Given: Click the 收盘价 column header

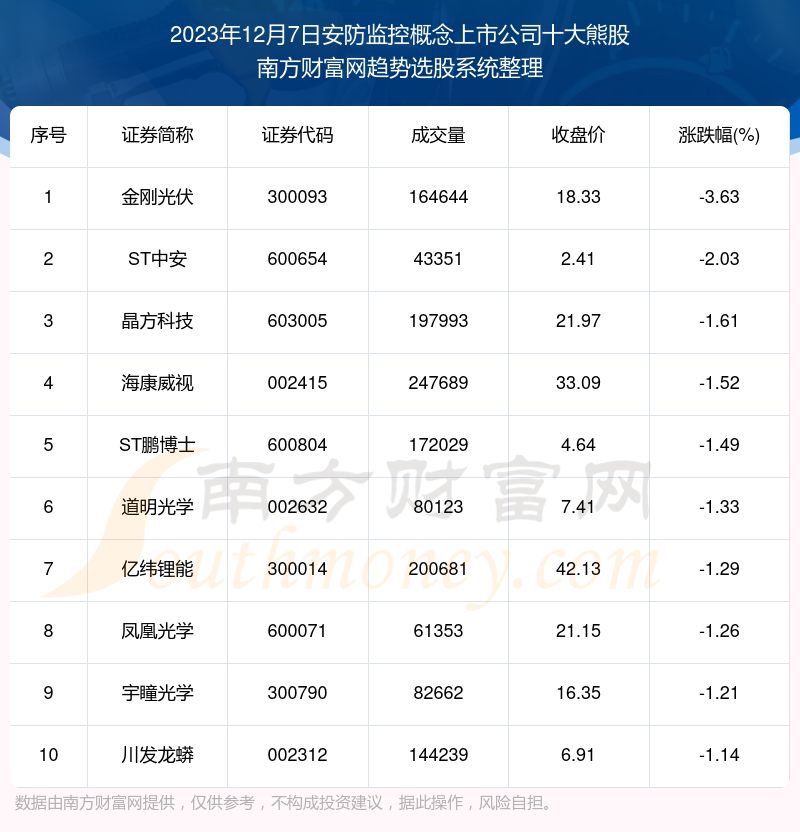Looking at the screenshot, I should point(578,135).
